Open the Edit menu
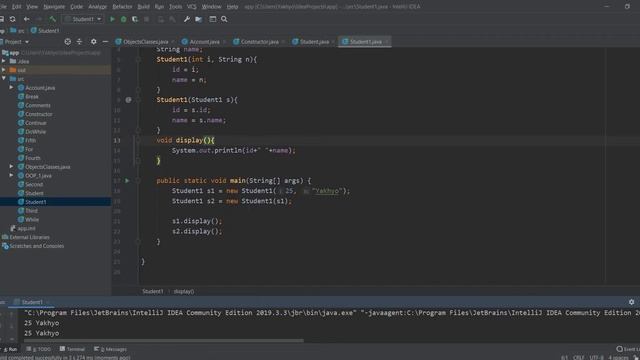 point(16,7)
